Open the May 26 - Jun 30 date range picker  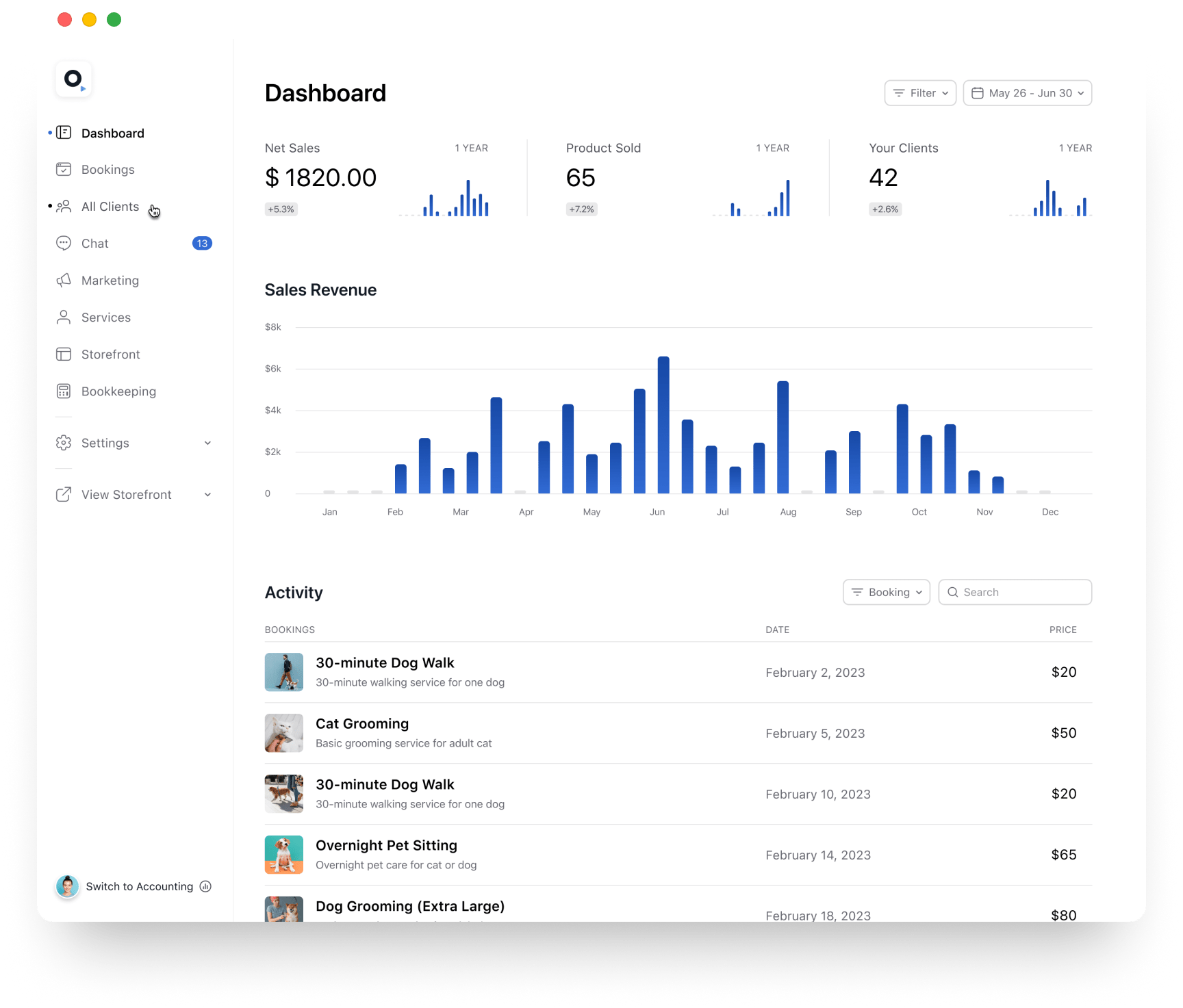click(x=1027, y=93)
